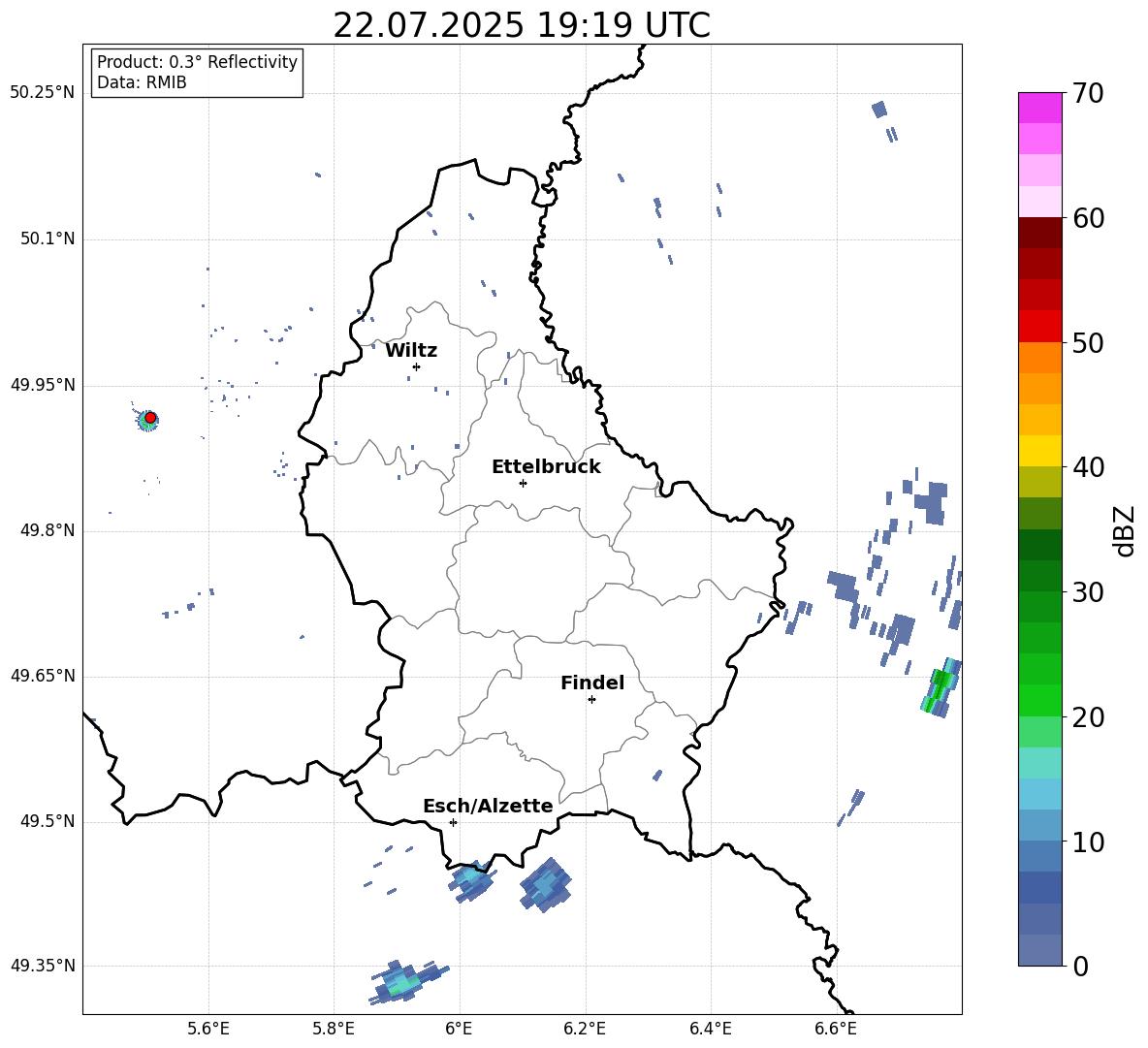This screenshot has height=1048, width=1148.
Task: Click the Esch/Alzette location cross marker
Action: [453, 822]
